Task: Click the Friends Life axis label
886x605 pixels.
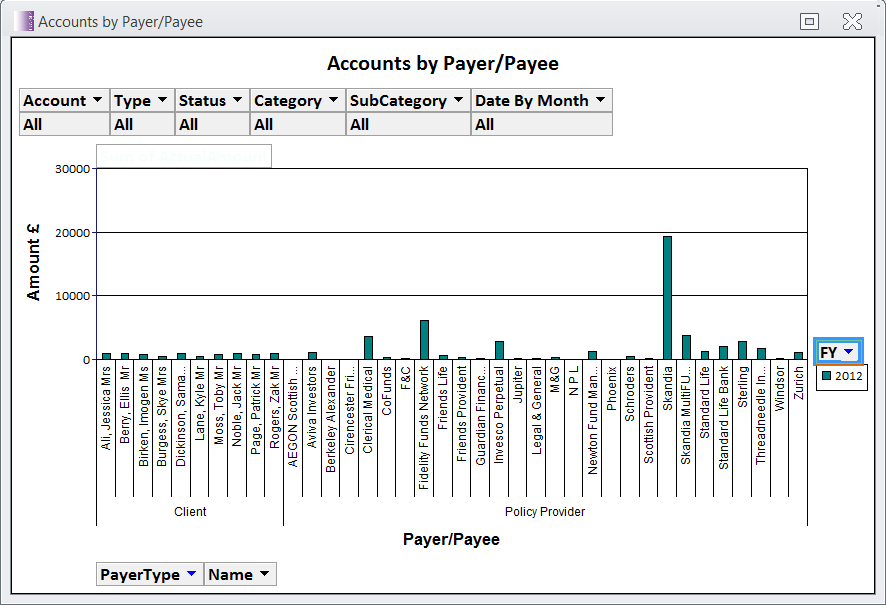Action: [442, 398]
